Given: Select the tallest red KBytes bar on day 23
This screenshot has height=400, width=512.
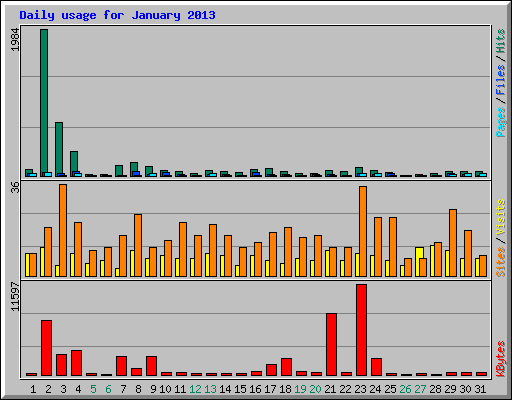Looking at the screenshot, I should click(361, 330).
